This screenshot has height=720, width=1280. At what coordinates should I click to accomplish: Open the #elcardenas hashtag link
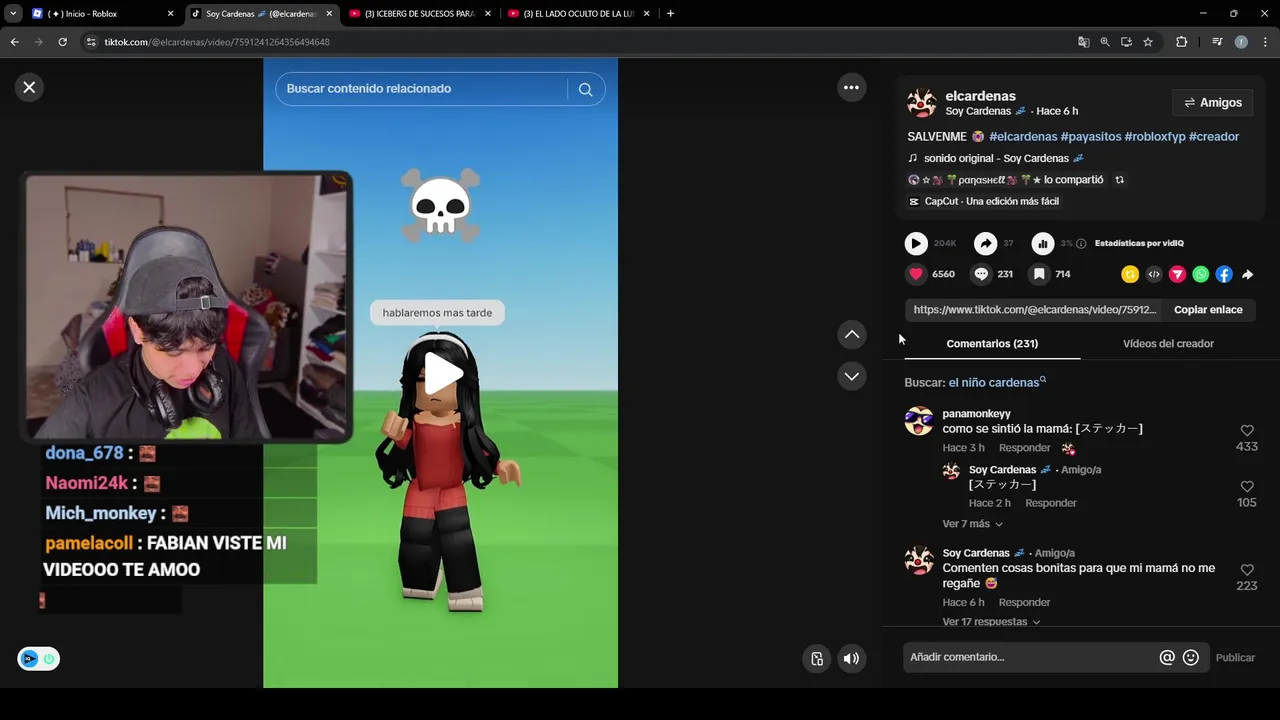1023,137
